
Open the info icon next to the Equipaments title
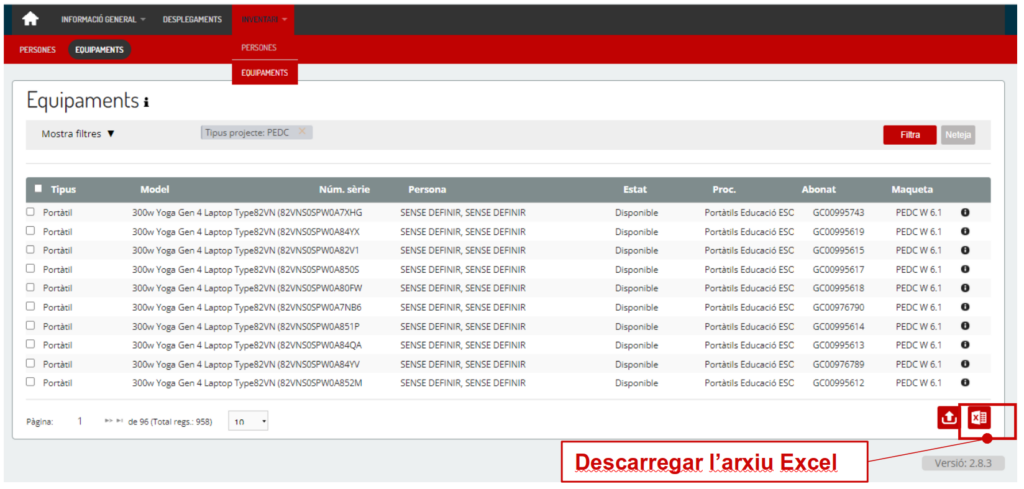point(147,103)
